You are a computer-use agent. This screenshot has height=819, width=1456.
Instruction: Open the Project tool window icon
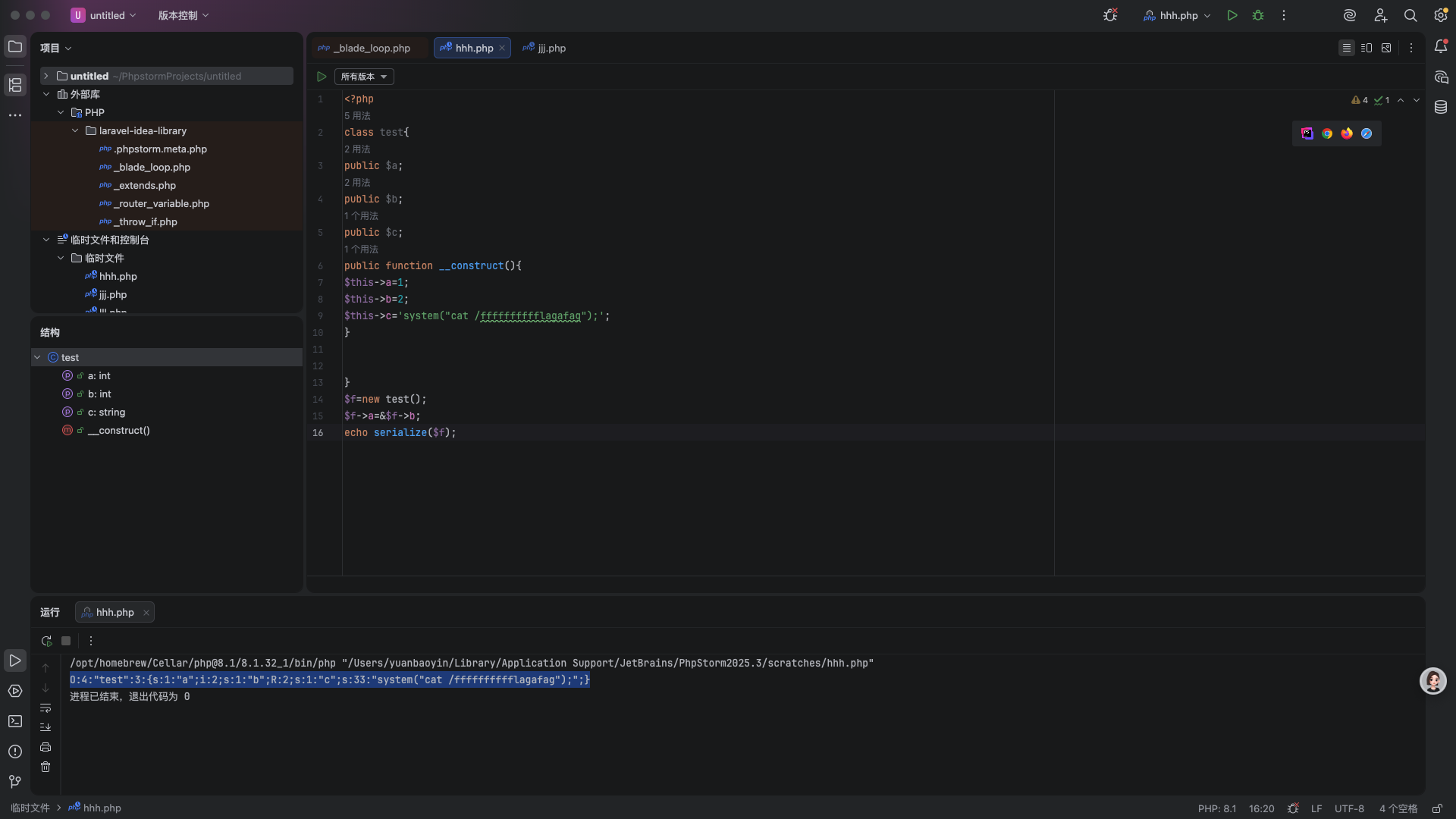tap(15, 47)
